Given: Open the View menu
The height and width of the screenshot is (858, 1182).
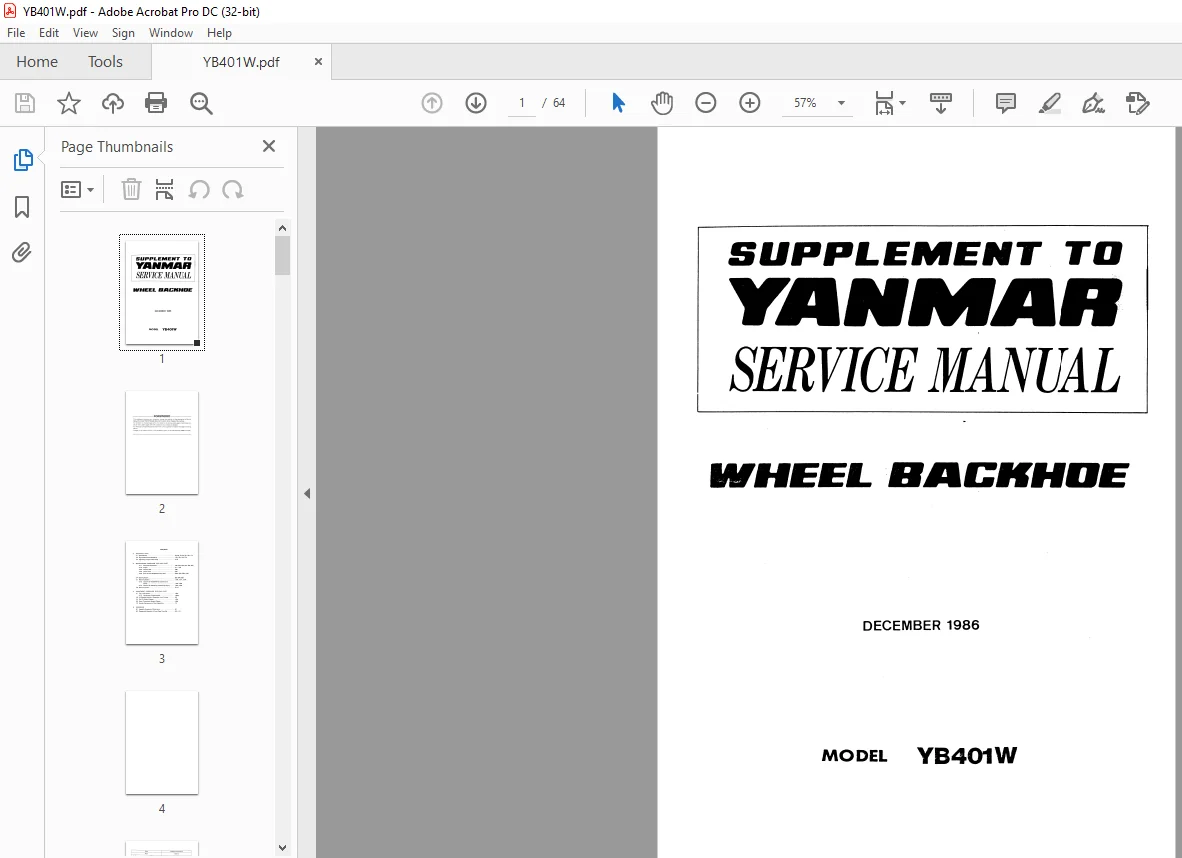Looking at the screenshot, I should click(x=85, y=33).
